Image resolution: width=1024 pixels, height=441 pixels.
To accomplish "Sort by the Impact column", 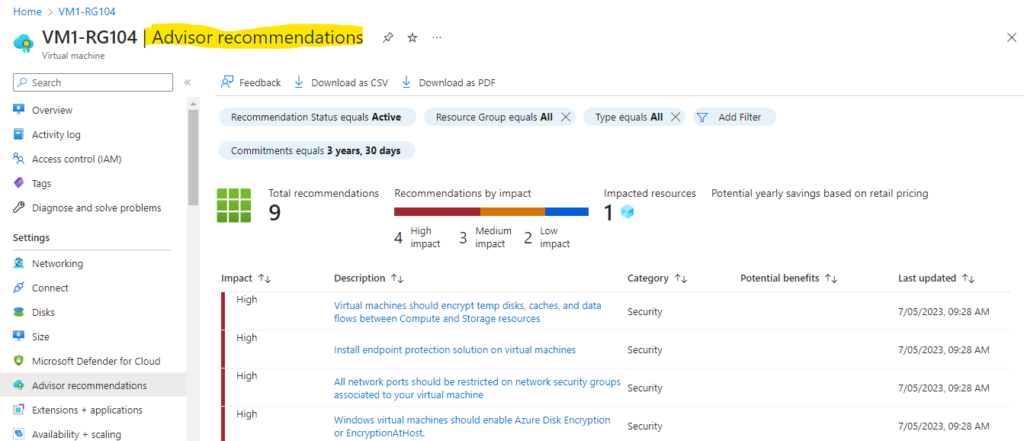I will tap(246, 278).
